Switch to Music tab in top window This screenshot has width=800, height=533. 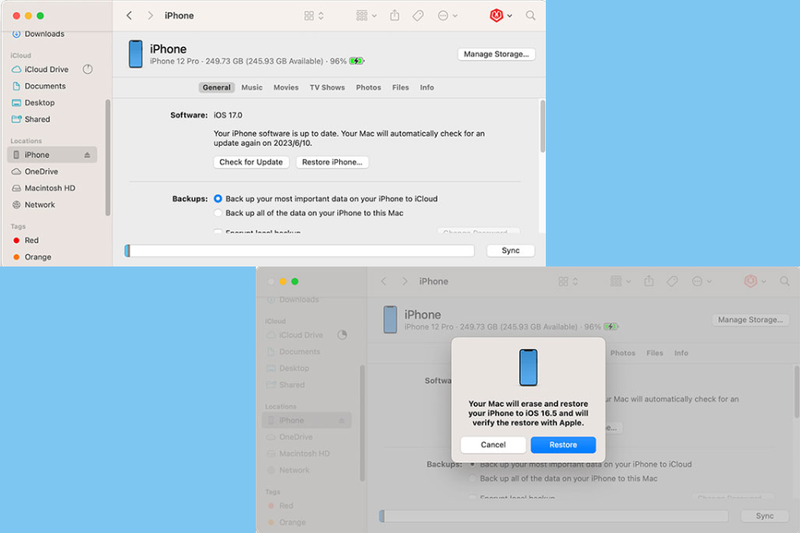point(252,87)
